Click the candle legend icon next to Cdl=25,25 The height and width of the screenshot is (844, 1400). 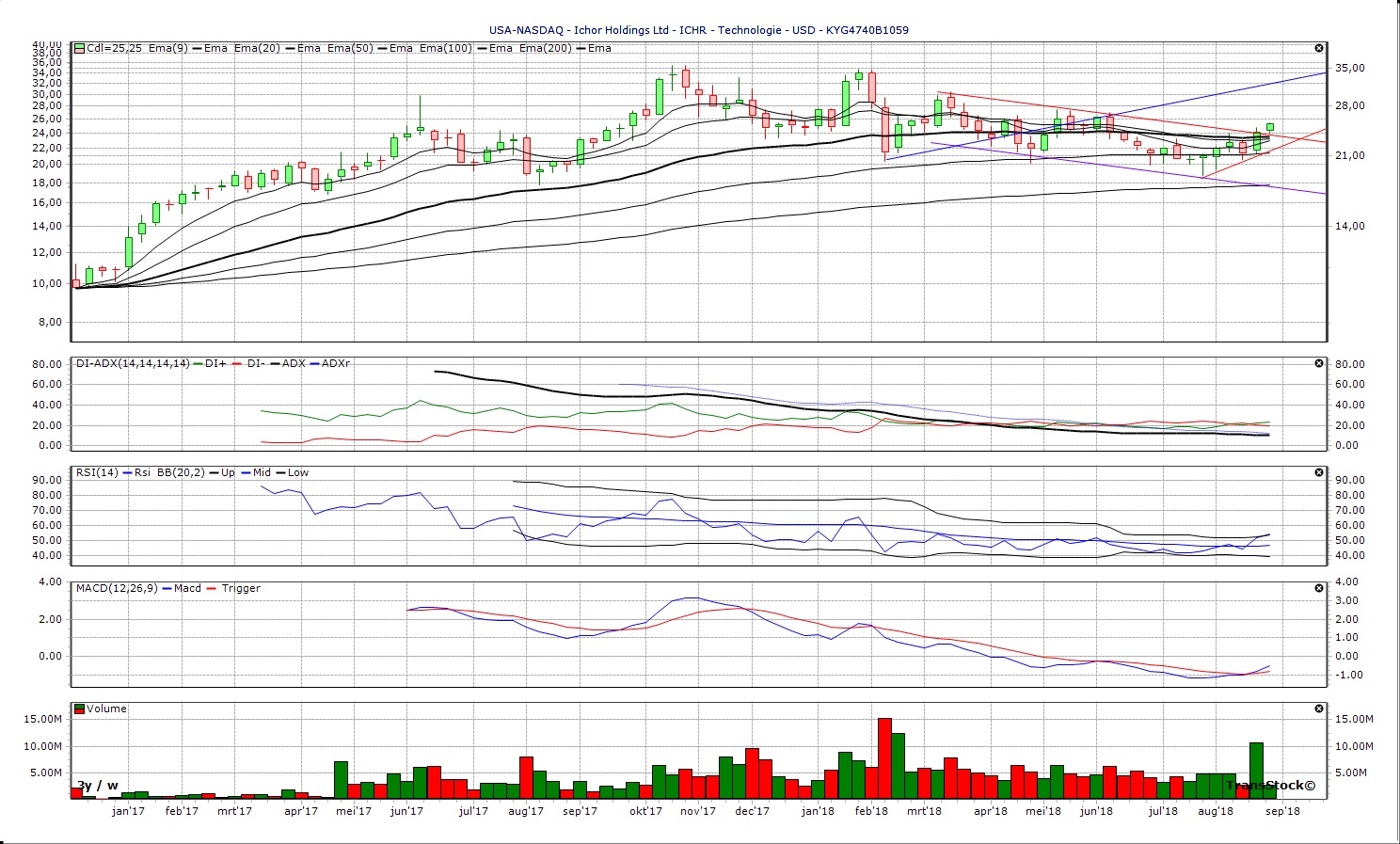click(x=80, y=48)
